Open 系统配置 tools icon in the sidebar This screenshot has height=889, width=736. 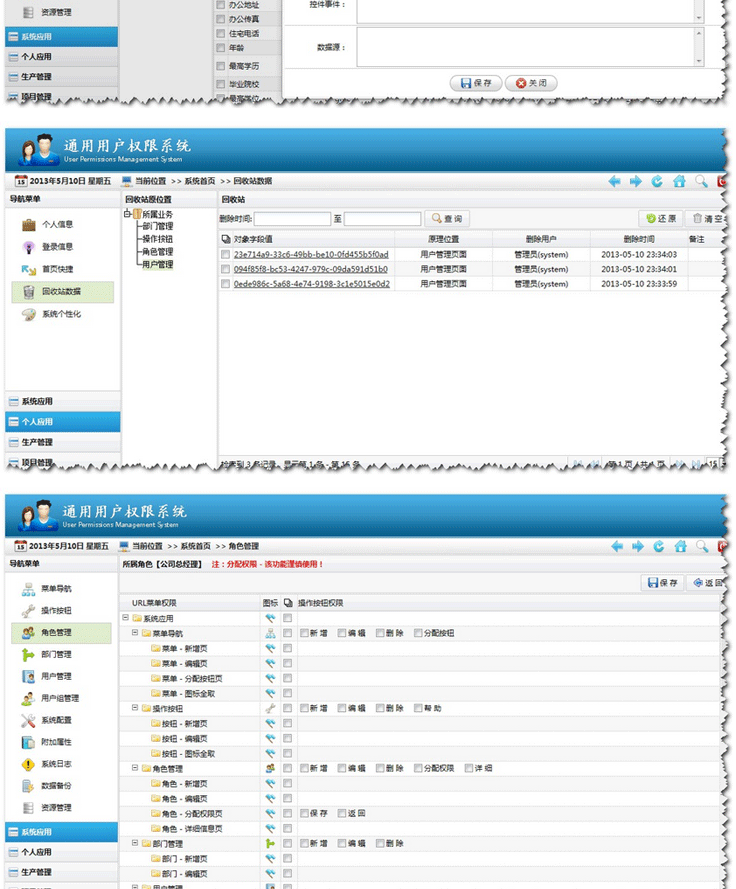[x=28, y=721]
